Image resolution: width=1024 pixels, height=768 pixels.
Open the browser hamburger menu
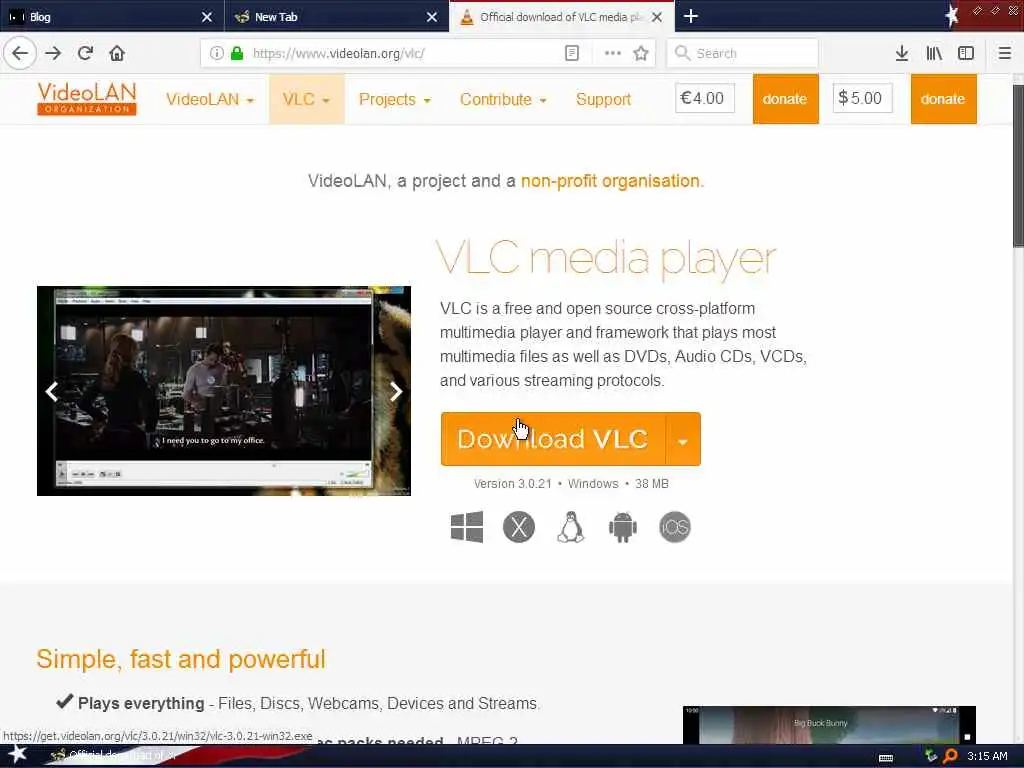tap(1005, 53)
